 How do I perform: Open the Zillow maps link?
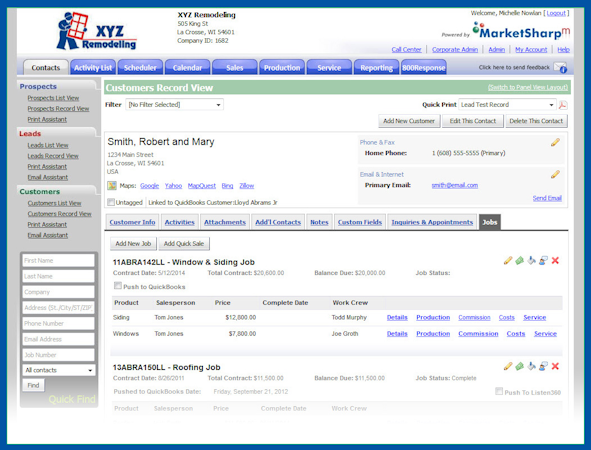(247, 185)
